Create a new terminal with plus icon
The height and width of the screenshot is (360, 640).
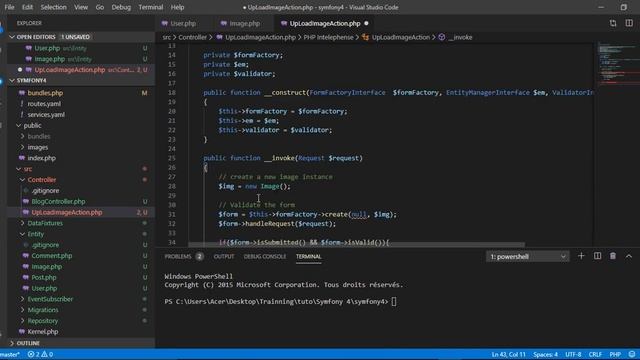pyautogui.click(x=581, y=256)
